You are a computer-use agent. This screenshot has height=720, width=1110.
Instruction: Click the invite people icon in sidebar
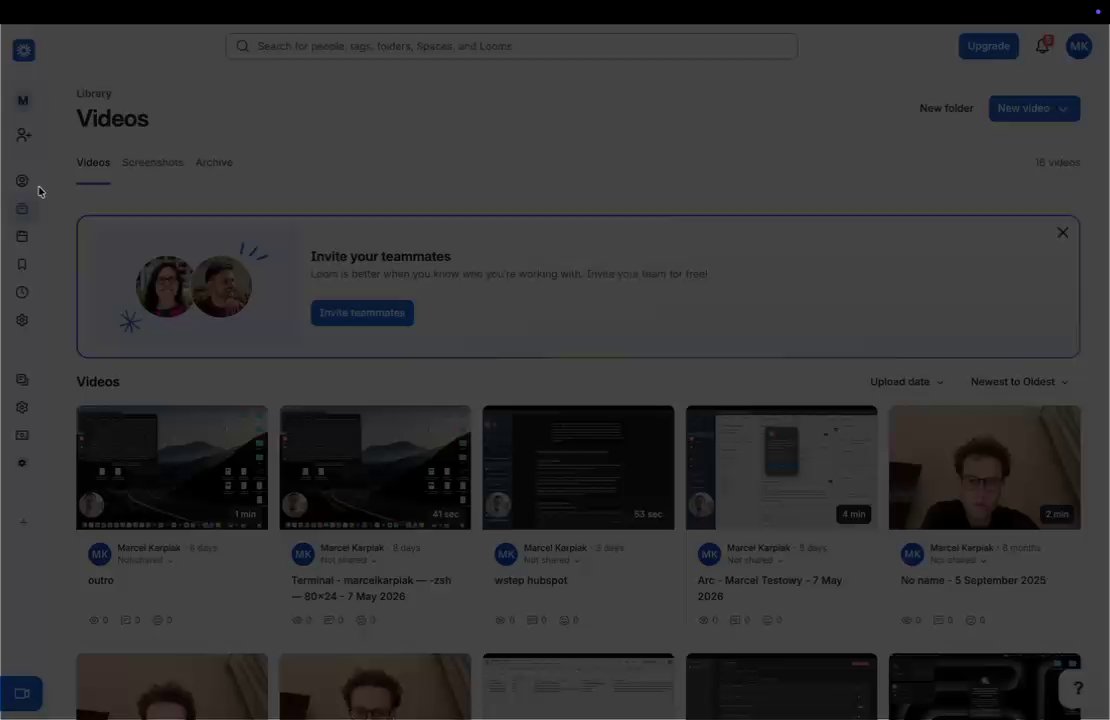tap(23, 135)
